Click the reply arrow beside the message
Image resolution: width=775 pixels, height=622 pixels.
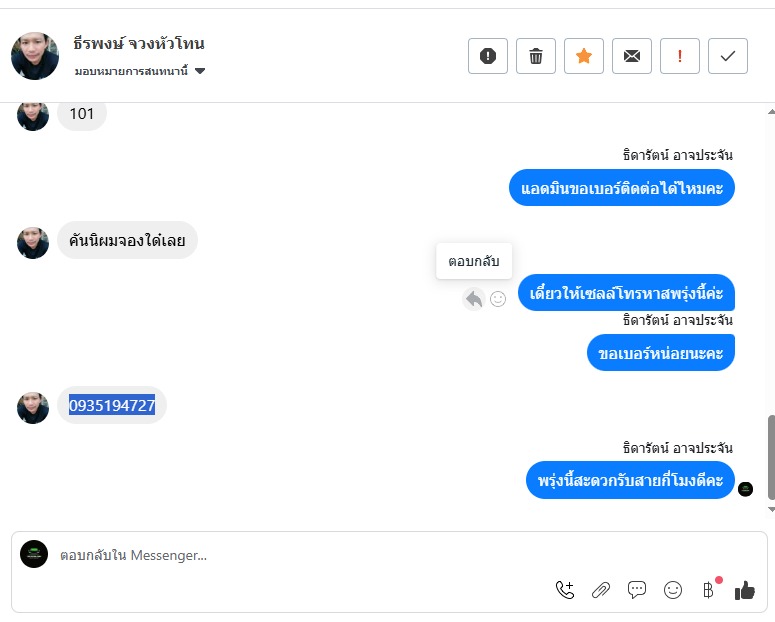tap(474, 298)
